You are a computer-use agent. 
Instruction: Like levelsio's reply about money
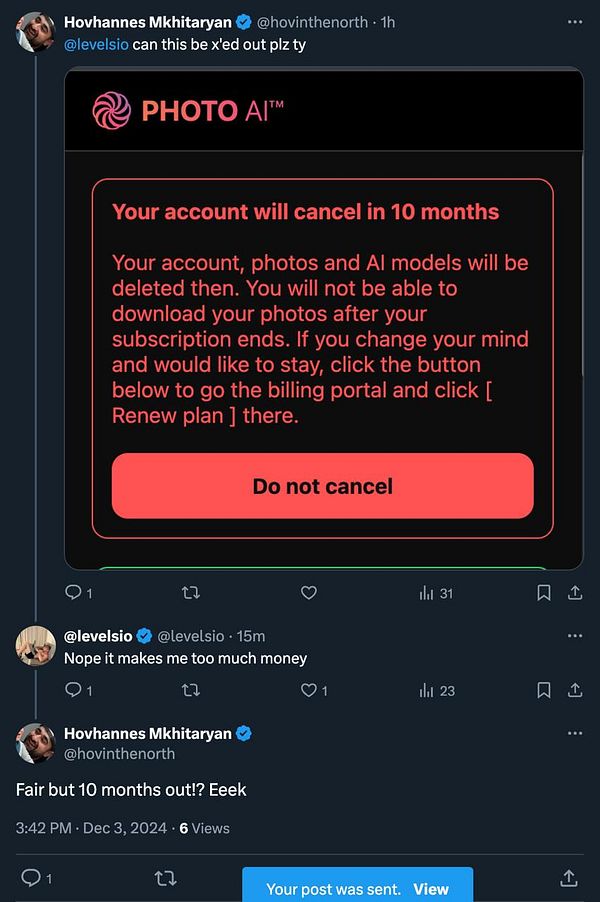pos(309,690)
